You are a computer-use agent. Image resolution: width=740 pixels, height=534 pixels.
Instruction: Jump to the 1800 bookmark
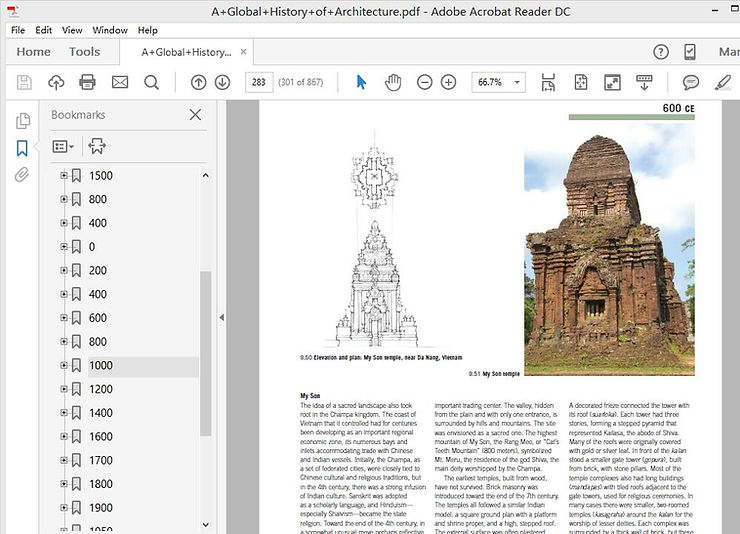101,484
